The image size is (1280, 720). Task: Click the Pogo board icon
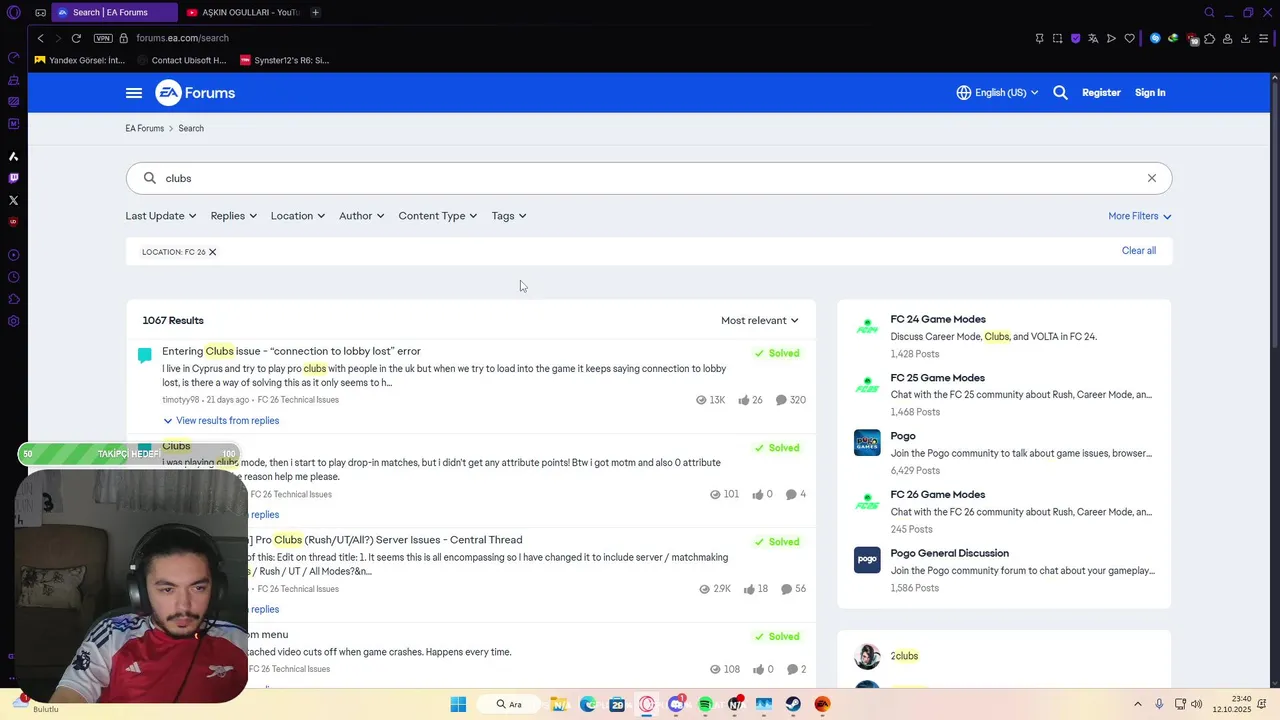pyautogui.click(x=867, y=443)
